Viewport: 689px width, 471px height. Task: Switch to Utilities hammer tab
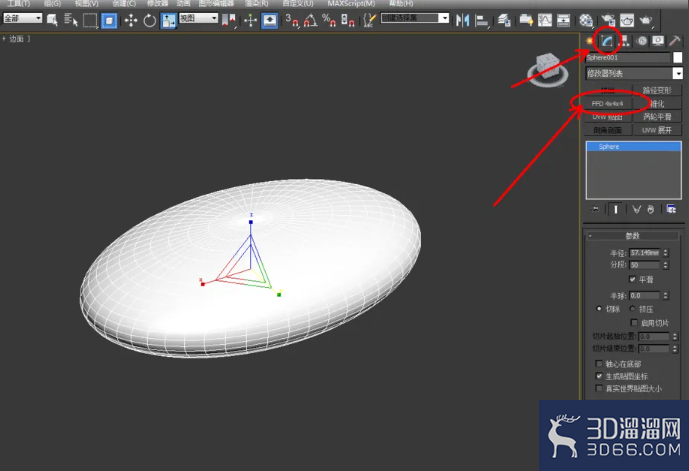[x=674, y=41]
